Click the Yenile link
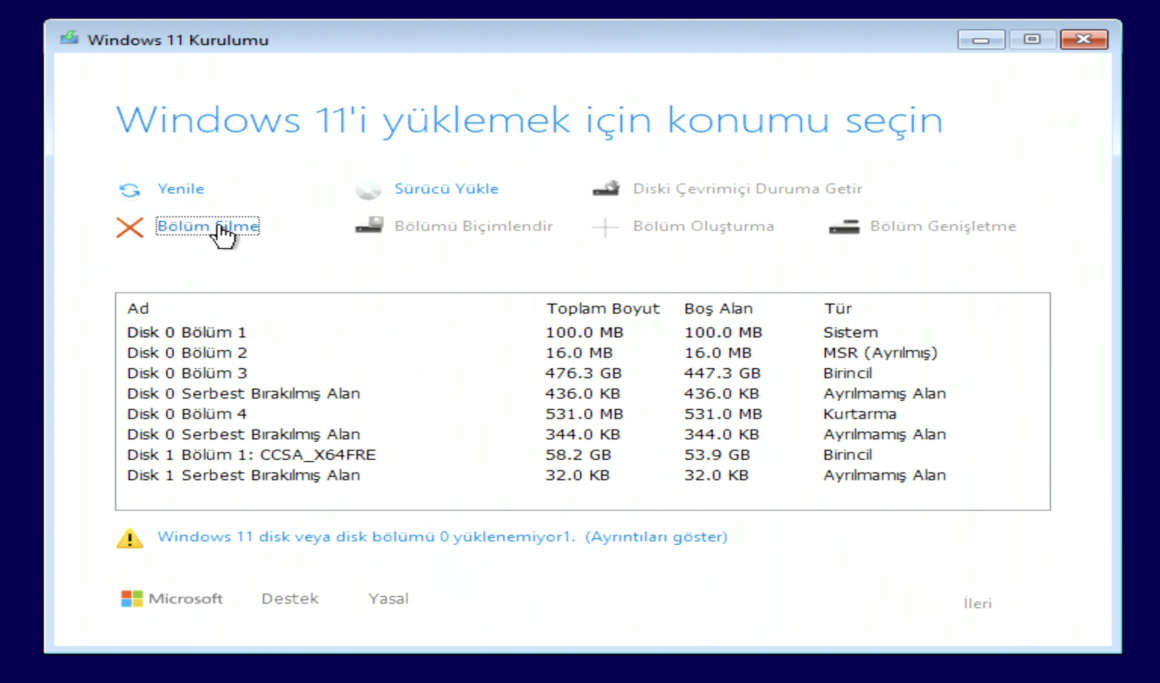 tap(181, 189)
